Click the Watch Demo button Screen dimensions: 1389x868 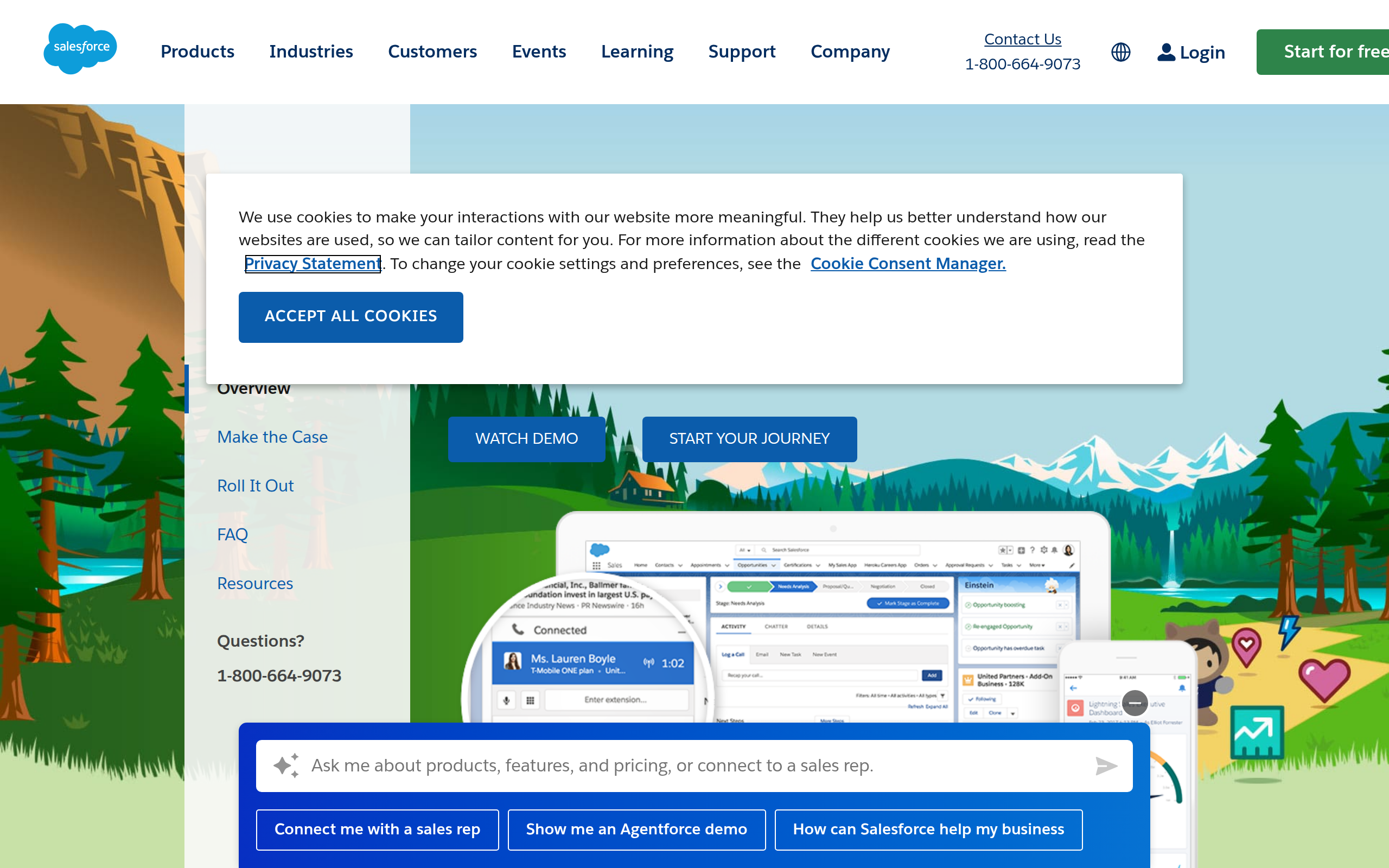pyautogui.click(x=526, y=438)
